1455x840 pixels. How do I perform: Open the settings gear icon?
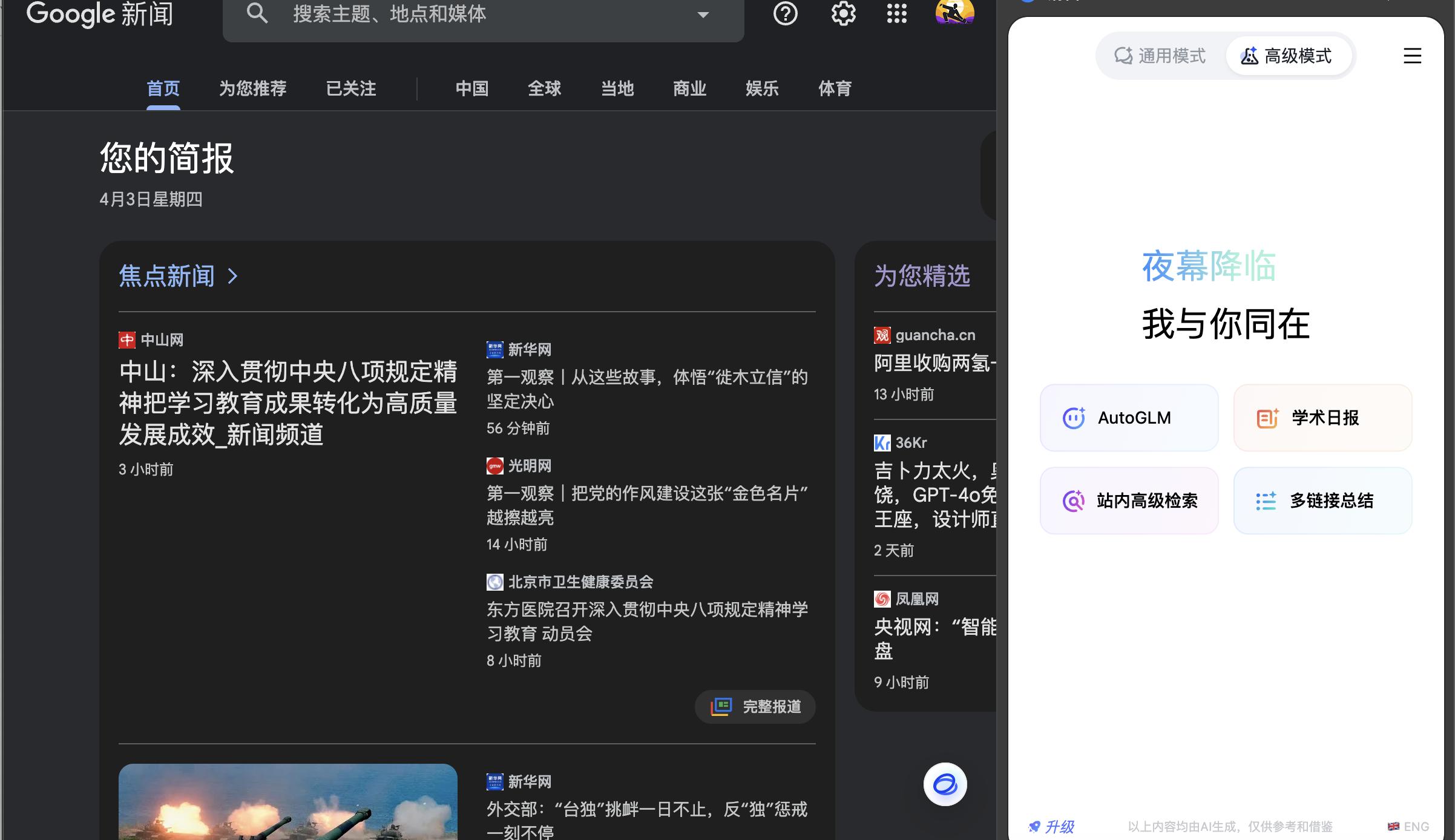[x=843, y=13]
